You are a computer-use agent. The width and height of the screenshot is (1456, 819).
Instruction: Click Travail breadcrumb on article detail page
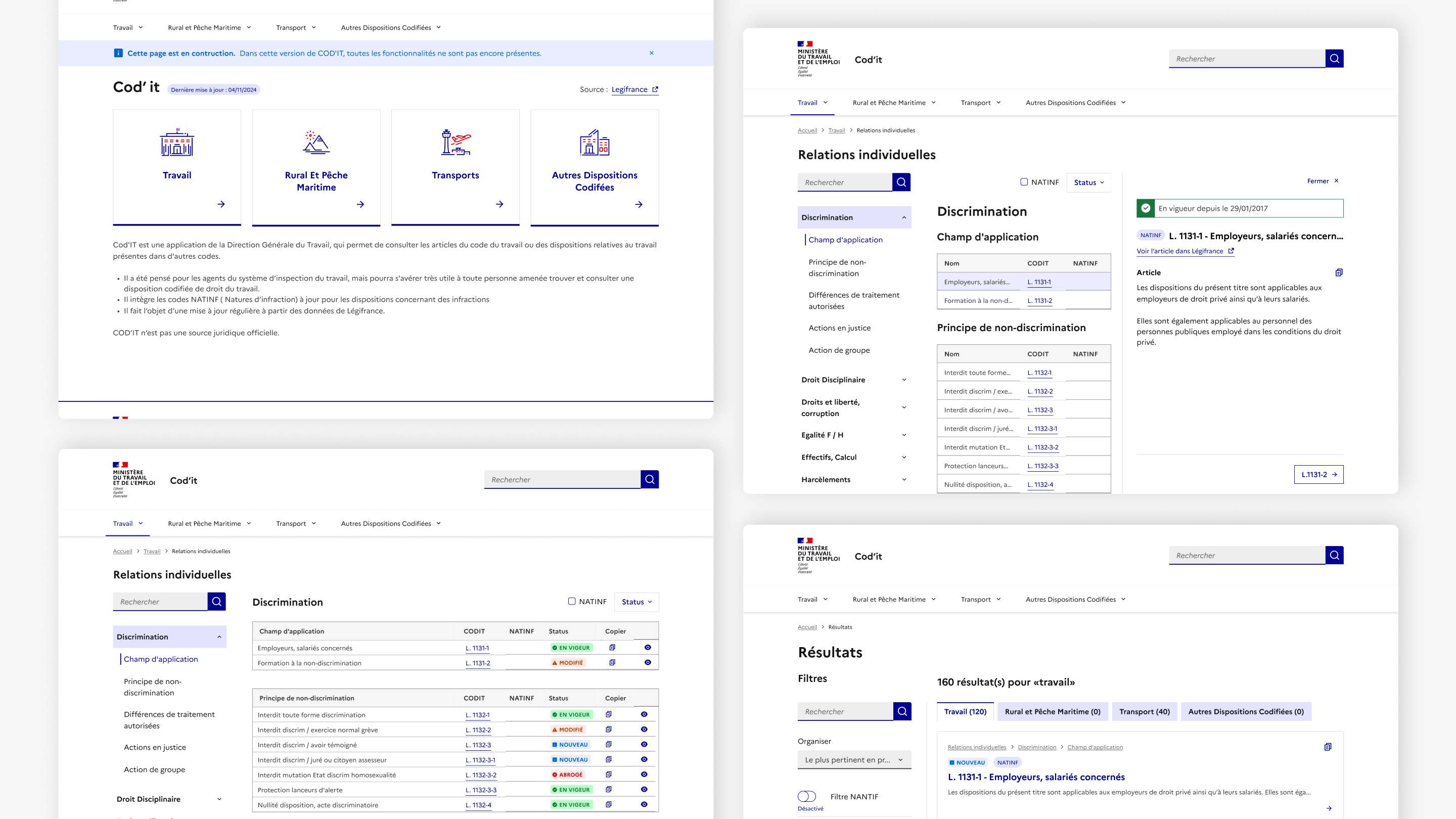click(x=837, y=130)
